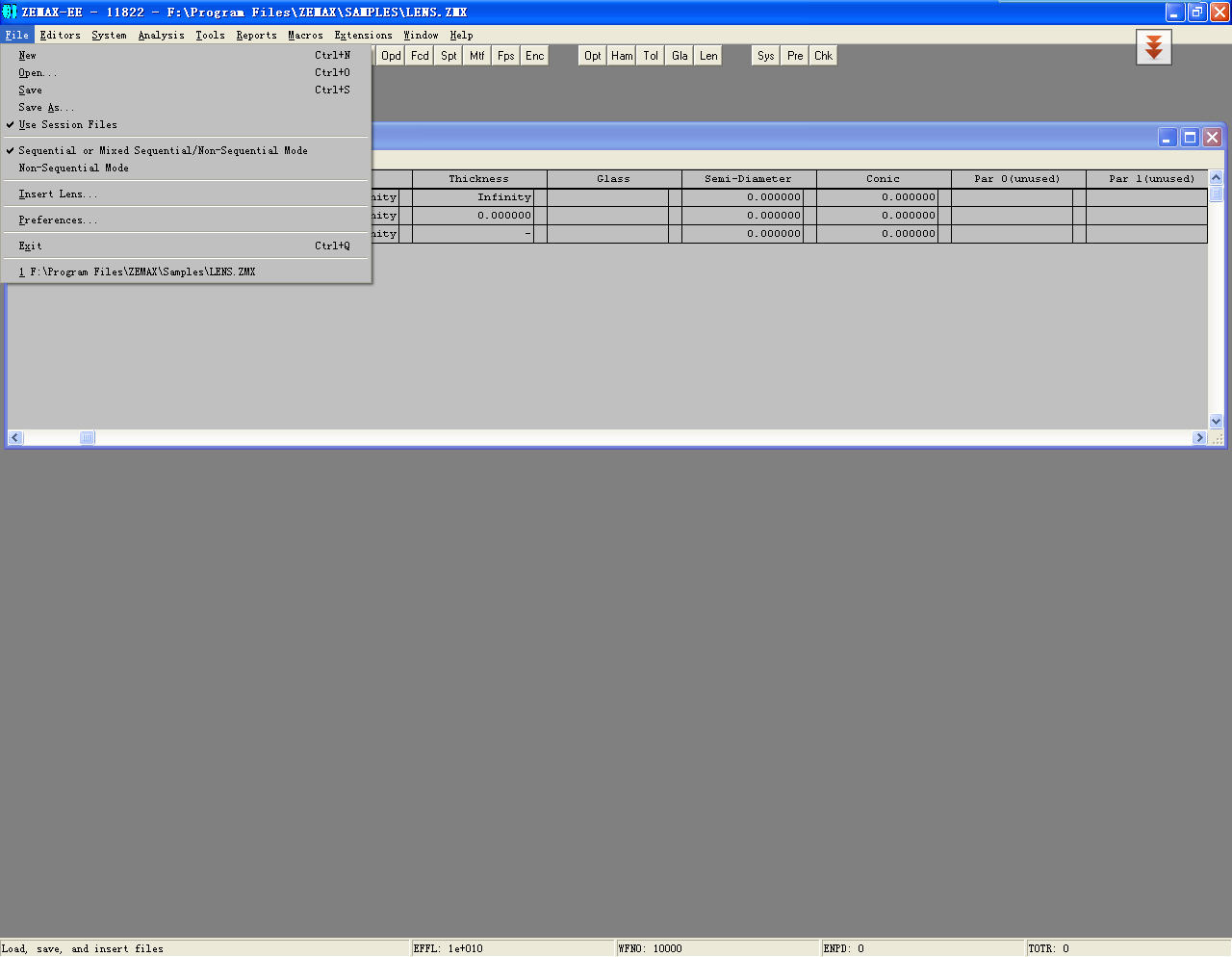This screenshot has height=957, width=1232.
Task: Close the File menu via its title
Action: 17,35
